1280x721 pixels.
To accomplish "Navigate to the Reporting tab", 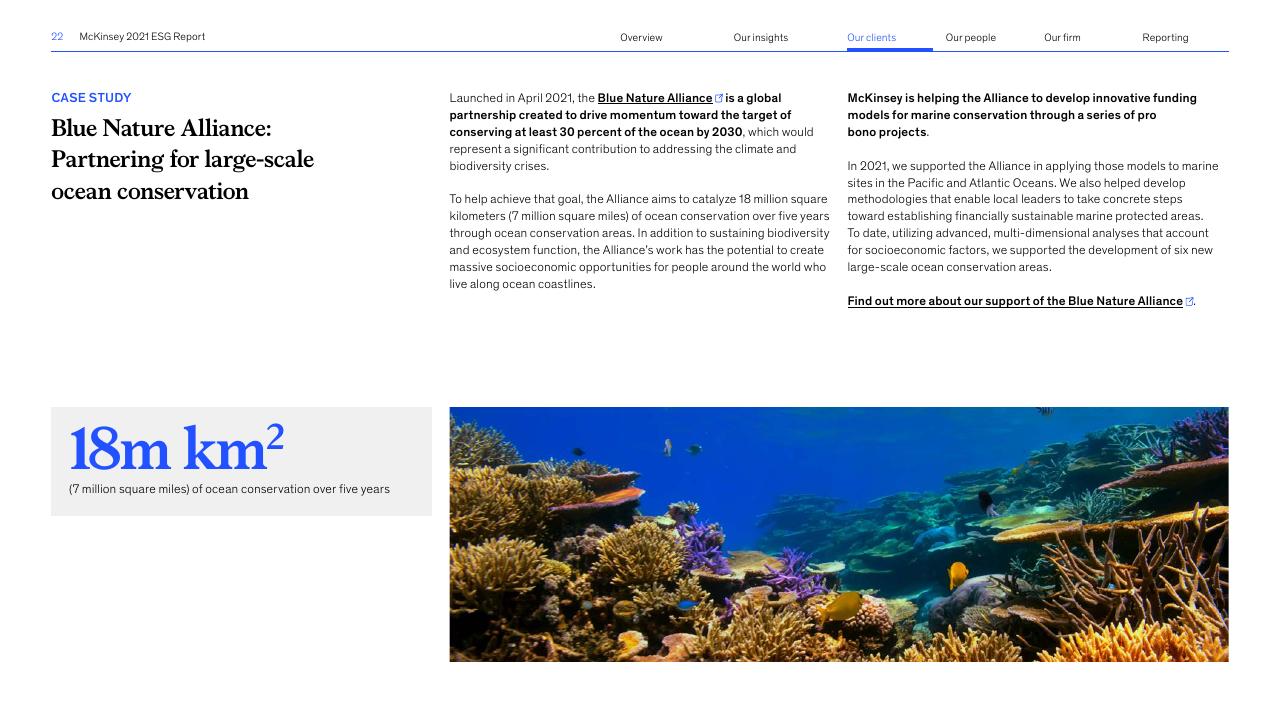I will (x=1165, y=38).
